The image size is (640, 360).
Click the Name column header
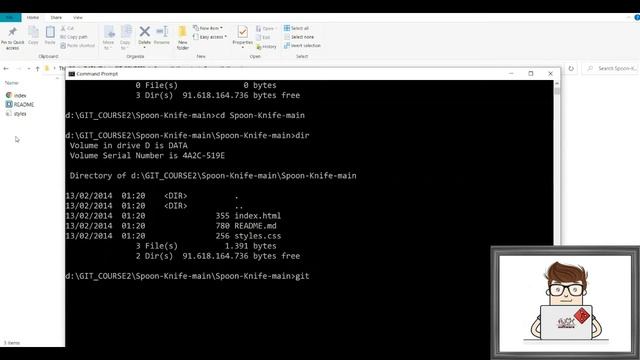[12, 83]
